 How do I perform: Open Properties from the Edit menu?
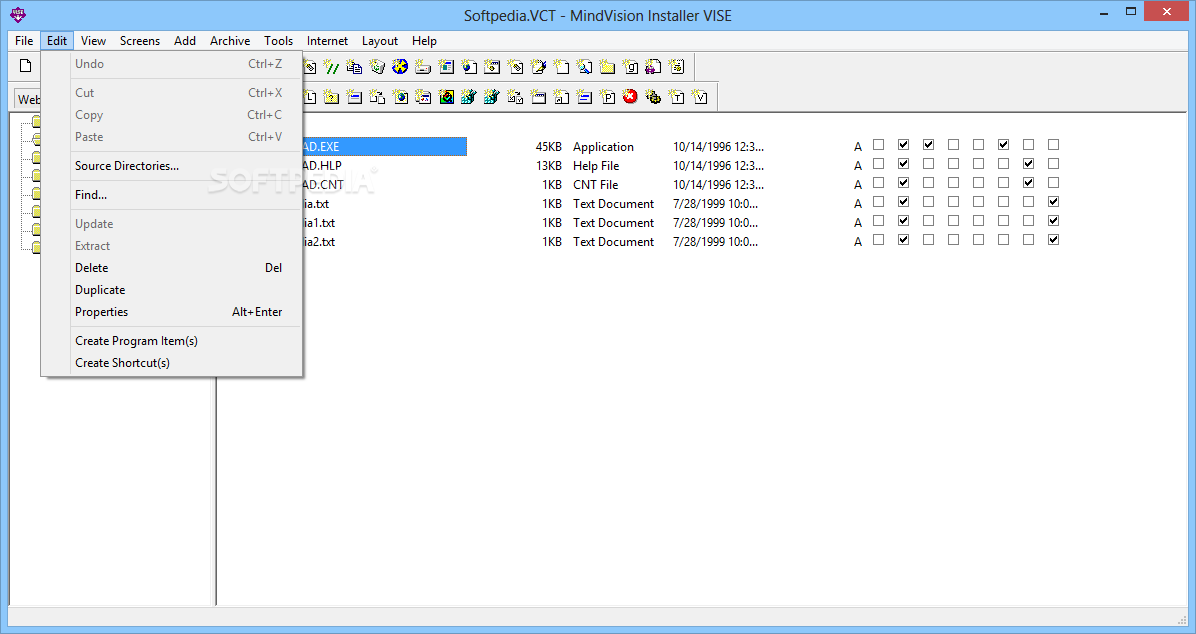pos(172,312)
